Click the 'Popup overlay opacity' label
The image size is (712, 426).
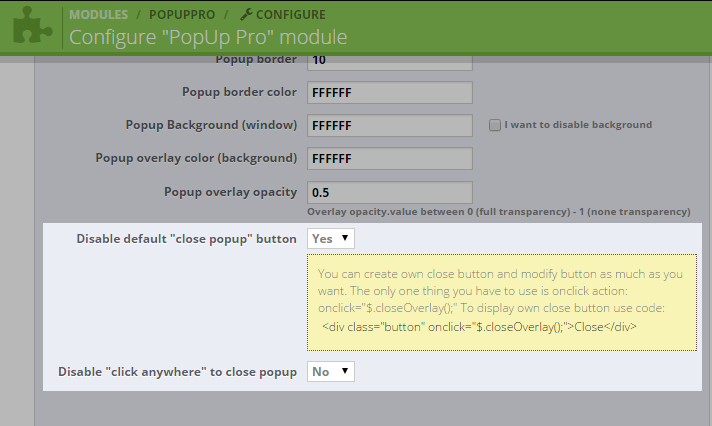[230, 192]
